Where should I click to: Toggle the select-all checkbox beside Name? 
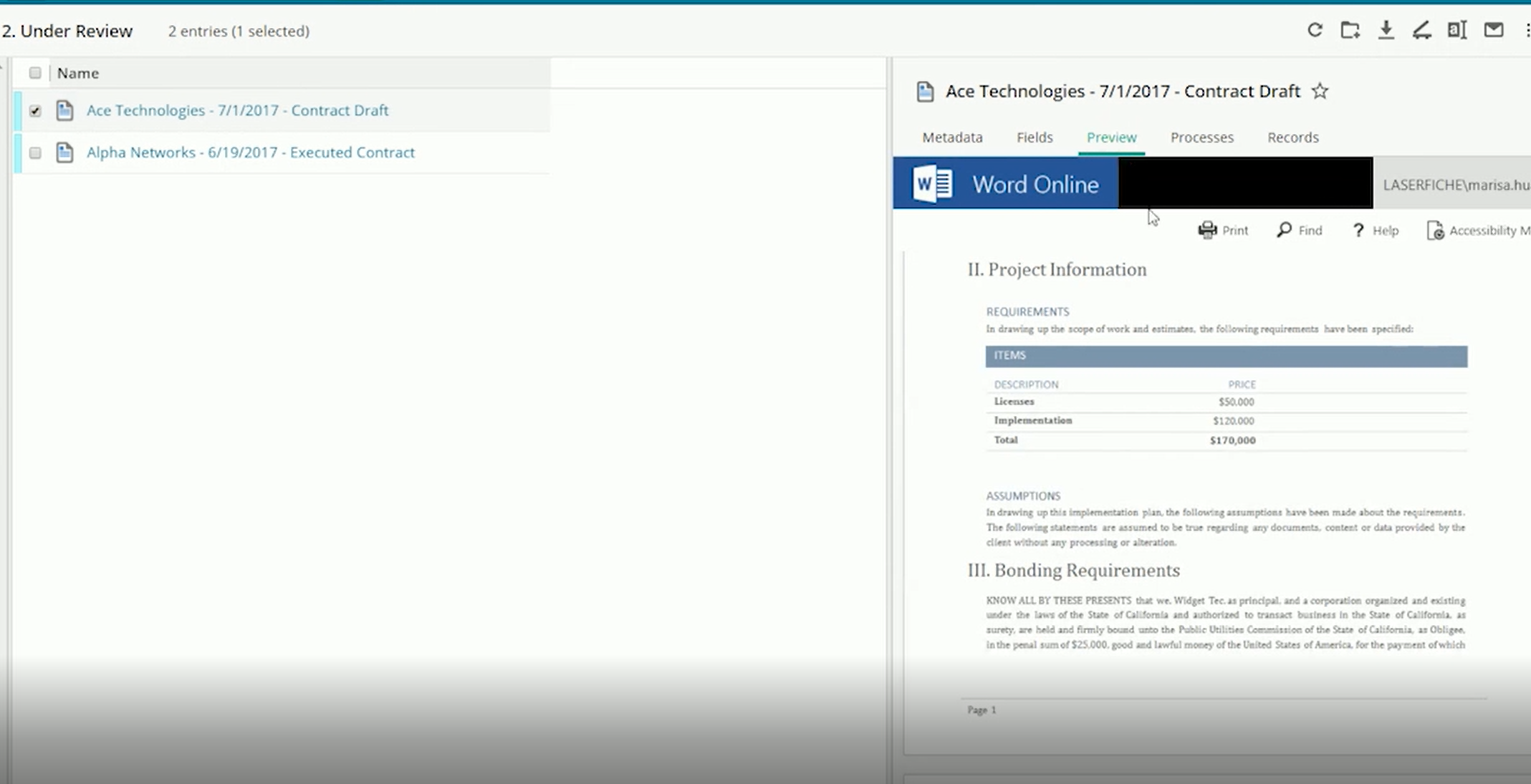pos(35,73)
